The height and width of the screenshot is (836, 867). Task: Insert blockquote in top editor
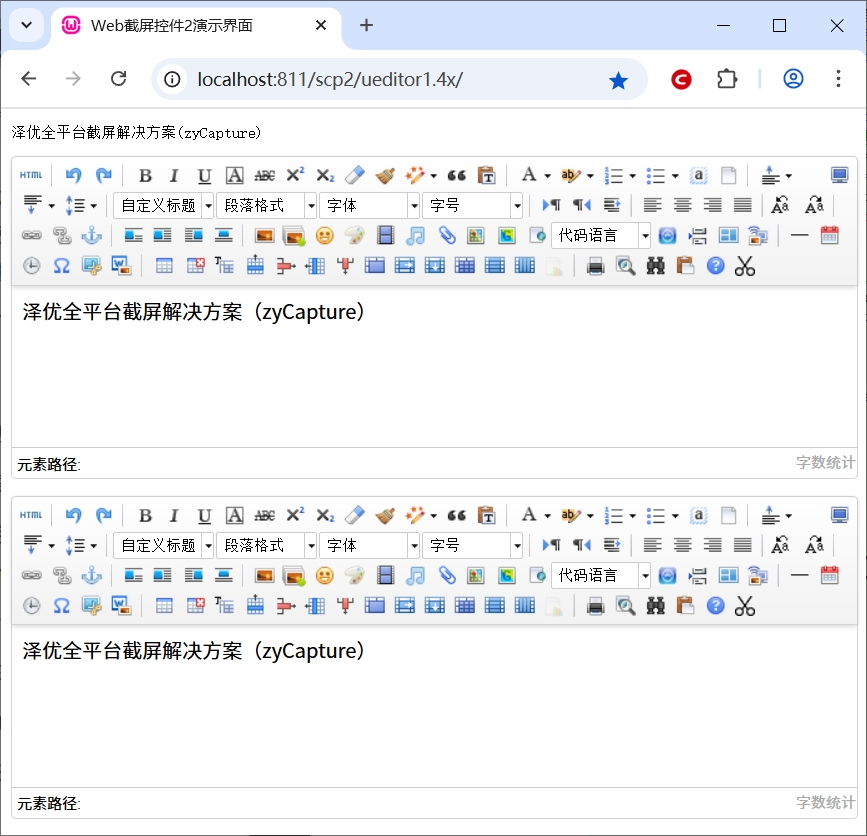(457, 175)
